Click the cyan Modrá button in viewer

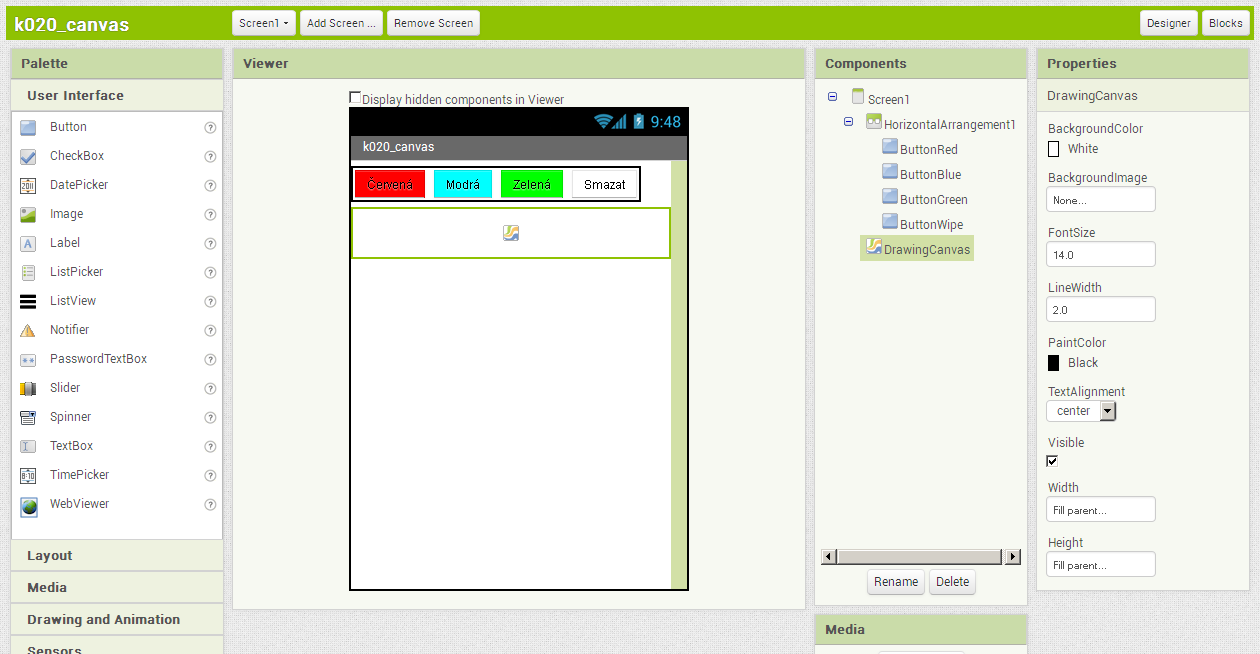[463, 184]
